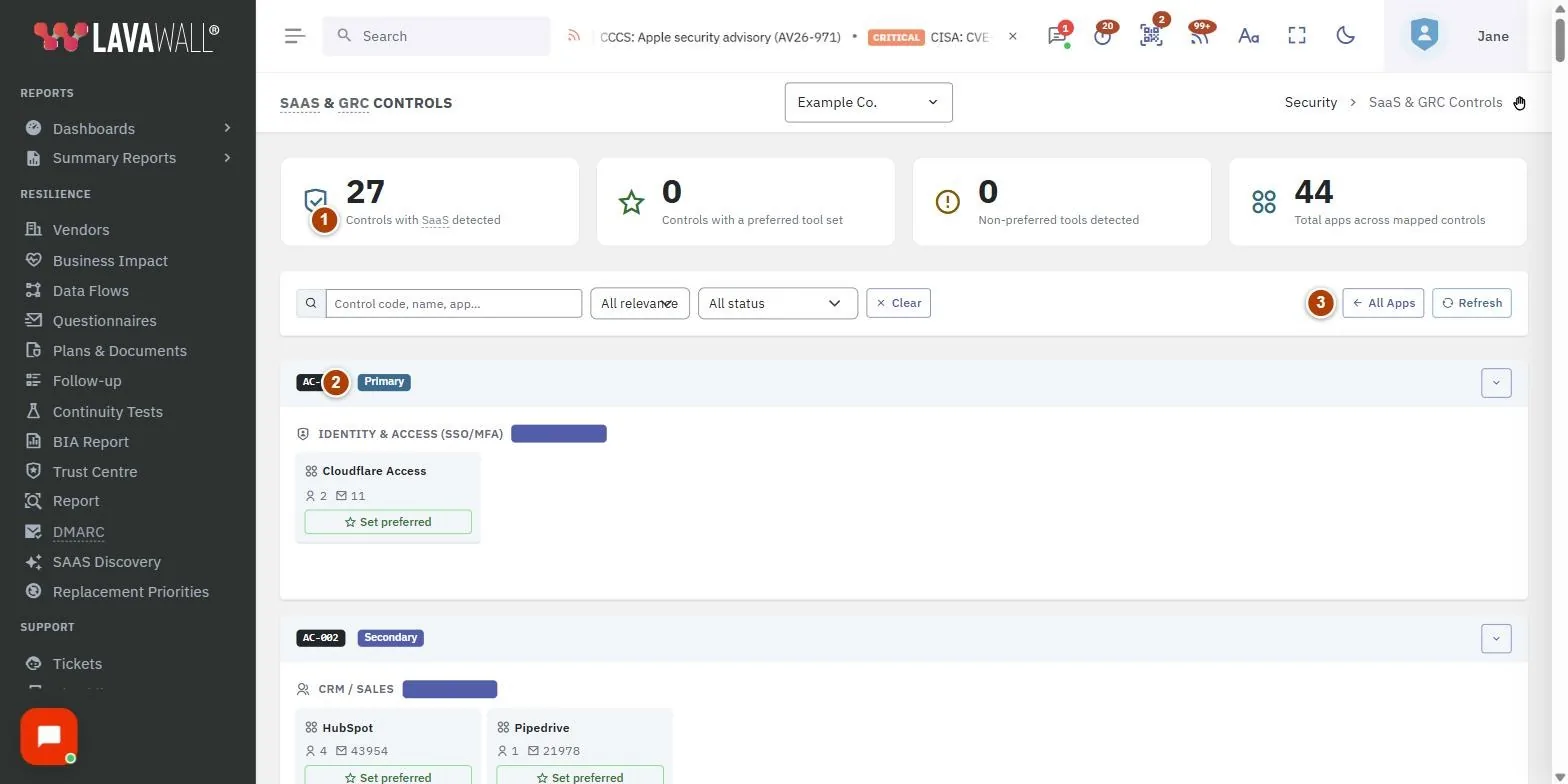Open the QR scan icon with badge 2

tap(1151, 36)
